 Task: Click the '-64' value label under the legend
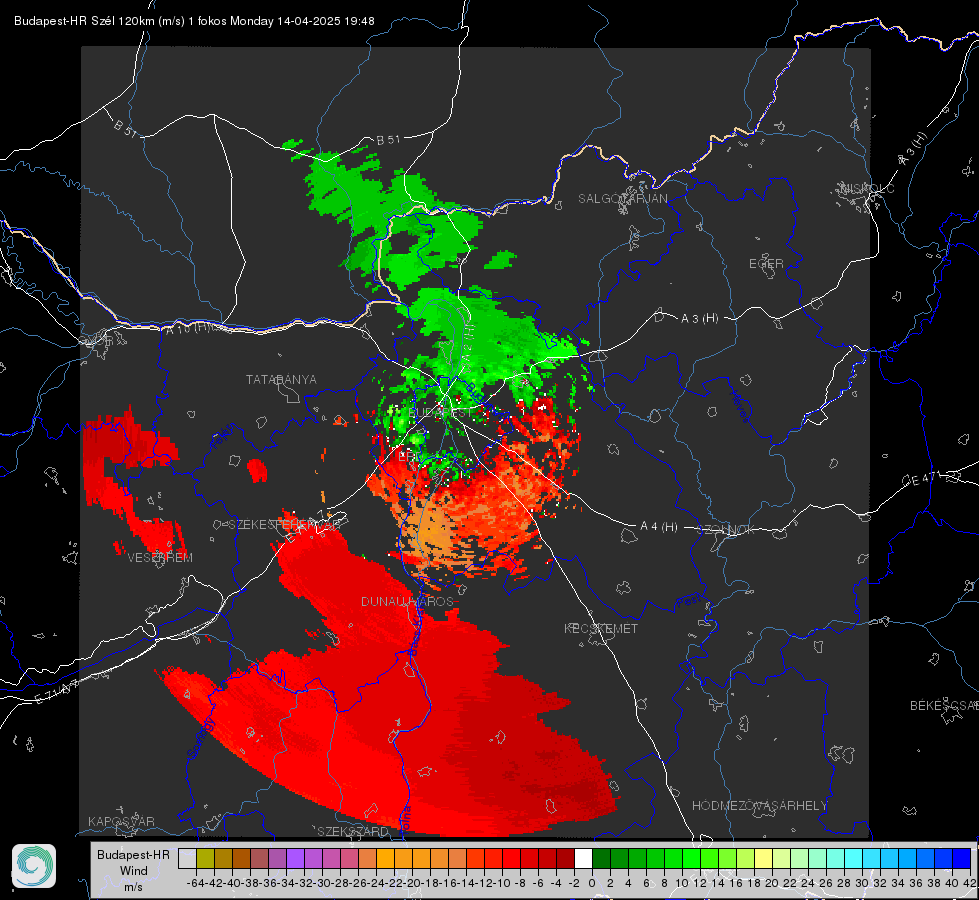(x=196, y=883)
